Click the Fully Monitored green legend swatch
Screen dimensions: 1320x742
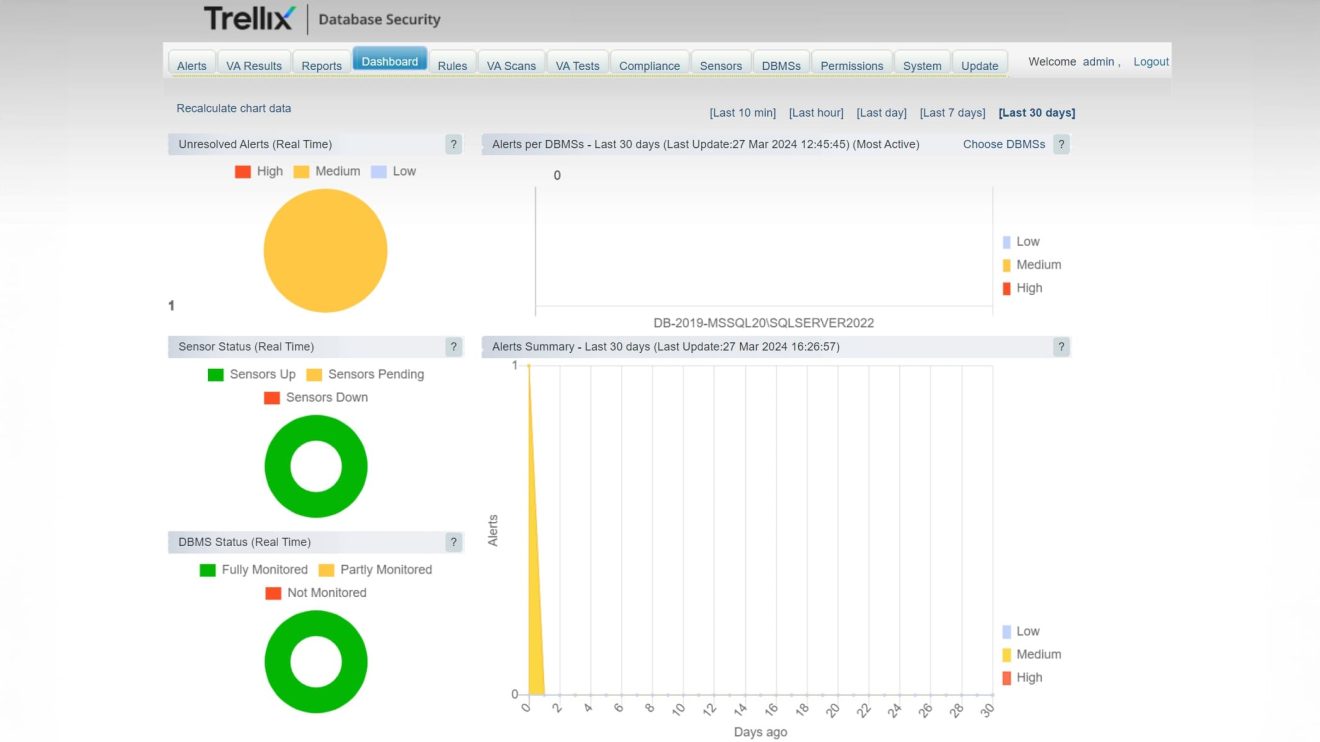(208, 570)
